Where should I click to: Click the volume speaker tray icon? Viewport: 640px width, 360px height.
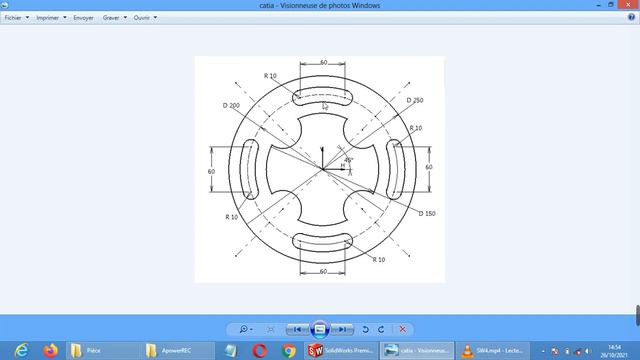(589, 351)
